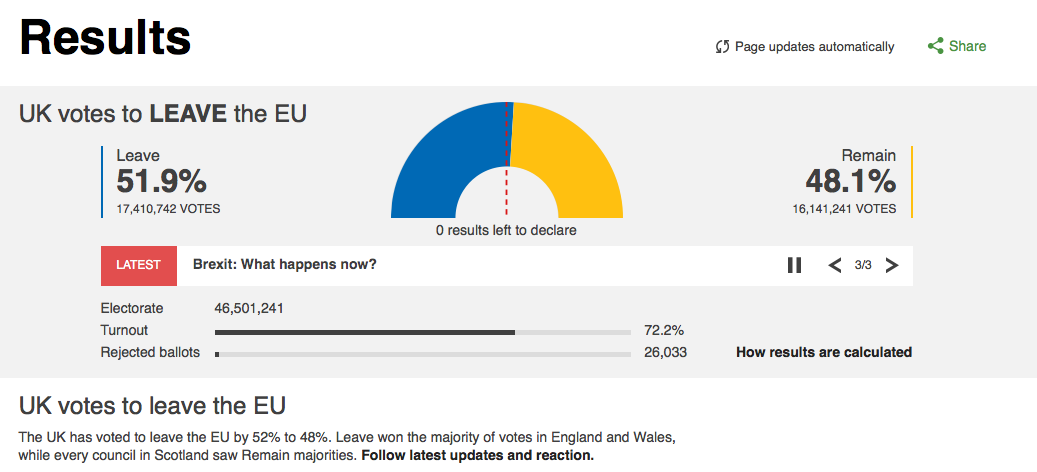Click the Electorate 46,501,241 value
Viewport: 1037px width, 472px height.
click(x=249, y=308)
